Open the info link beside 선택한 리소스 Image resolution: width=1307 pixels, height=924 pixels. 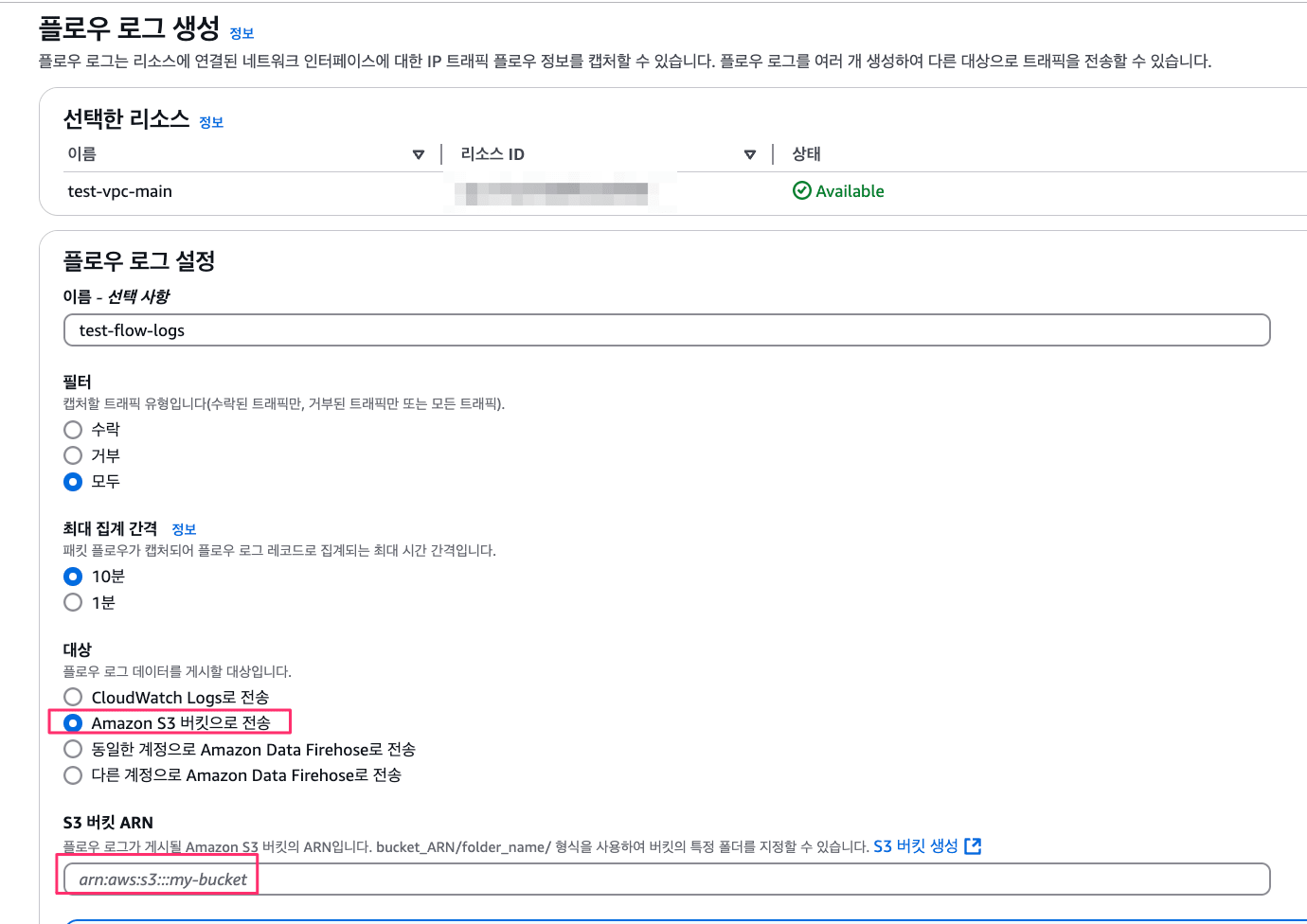click(211, 122)
